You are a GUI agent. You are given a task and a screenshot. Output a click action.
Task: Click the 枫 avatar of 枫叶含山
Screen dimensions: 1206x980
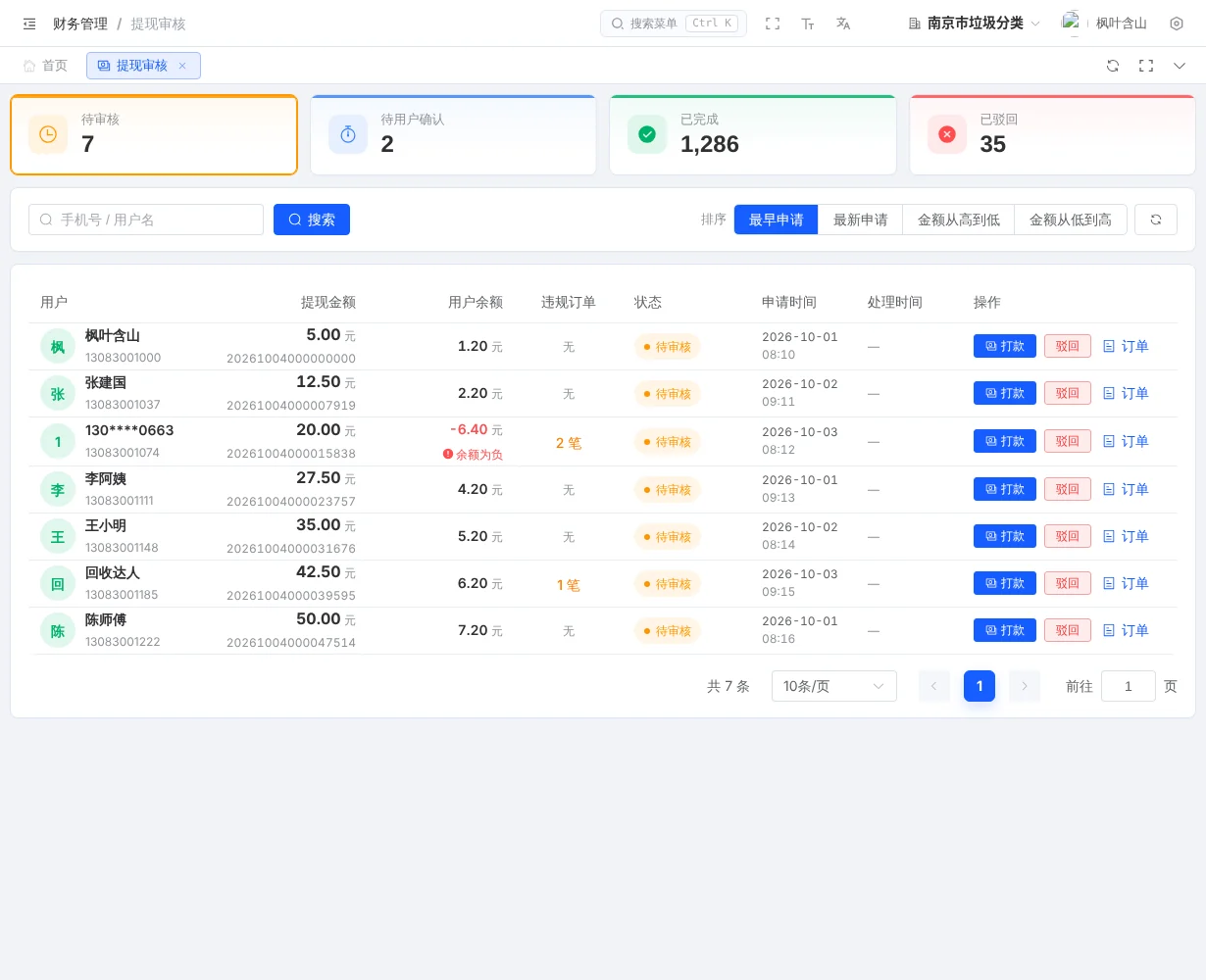(x=58, y=346)
